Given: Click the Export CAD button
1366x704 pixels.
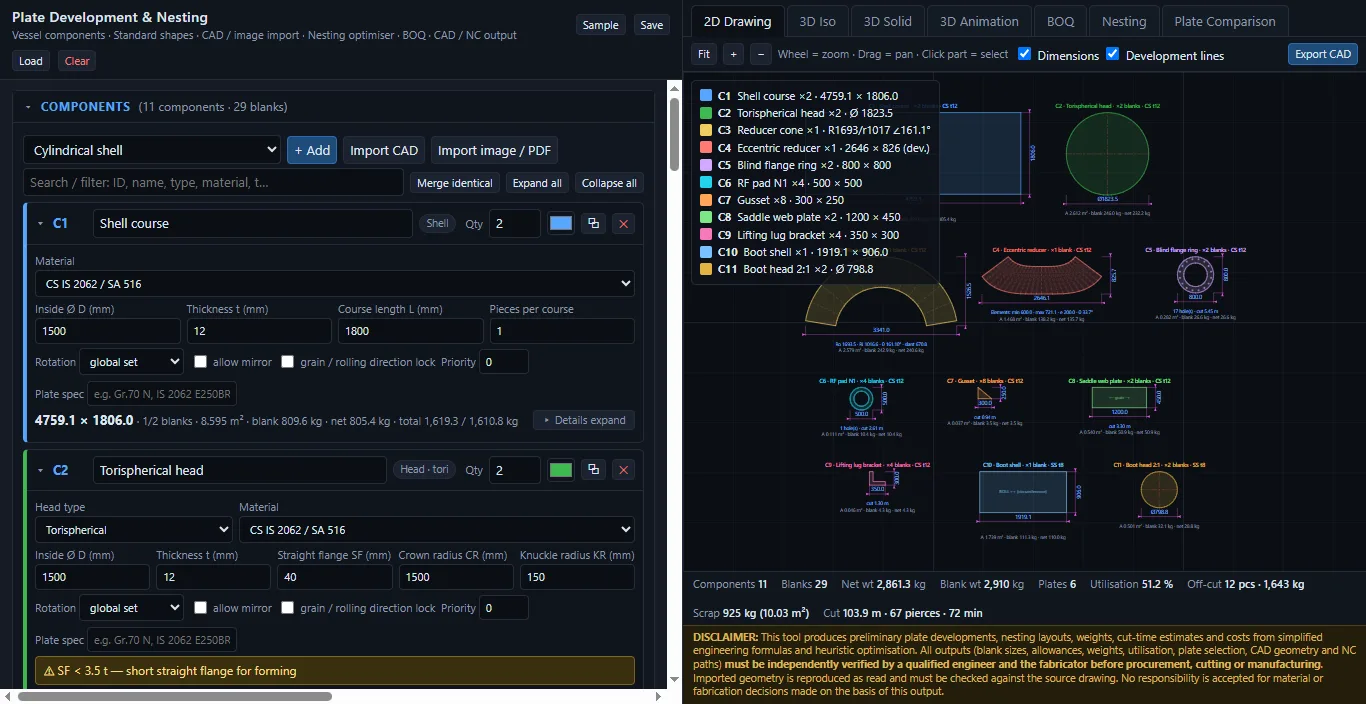Looking at the screenshot, I should (1323, 54).
